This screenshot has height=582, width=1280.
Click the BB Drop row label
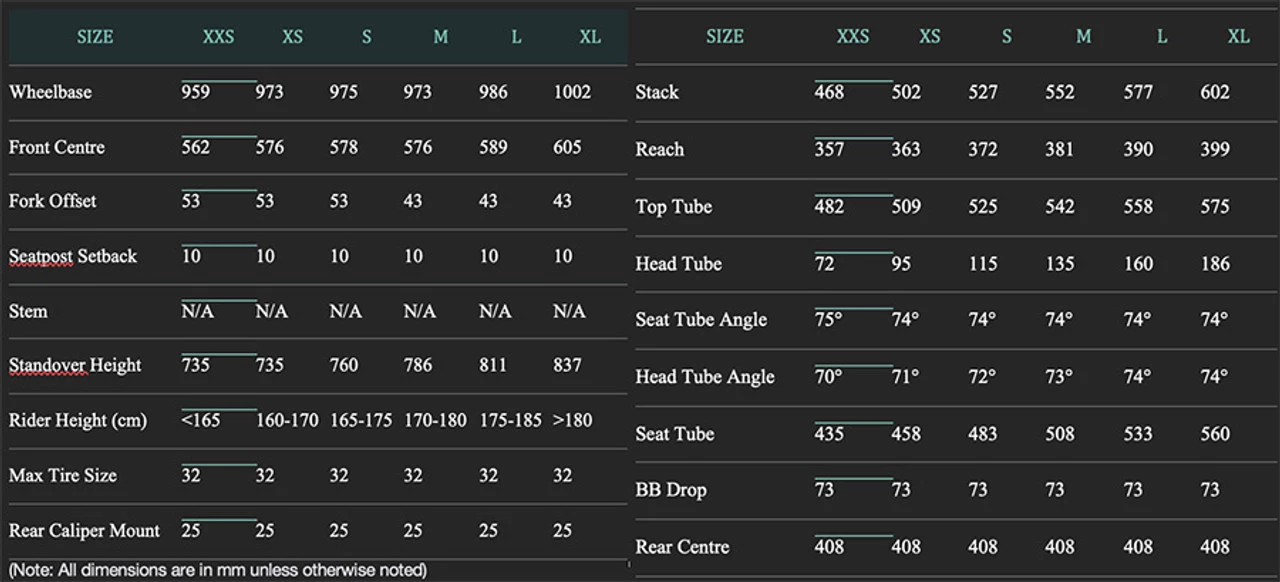[671, 490]
